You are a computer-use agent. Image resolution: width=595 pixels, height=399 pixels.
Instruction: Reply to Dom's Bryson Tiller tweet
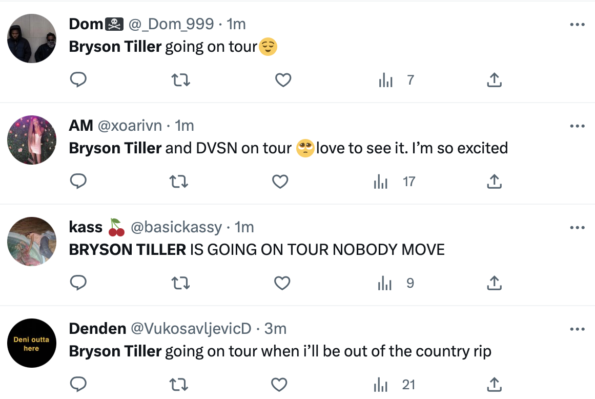point(78,80)
